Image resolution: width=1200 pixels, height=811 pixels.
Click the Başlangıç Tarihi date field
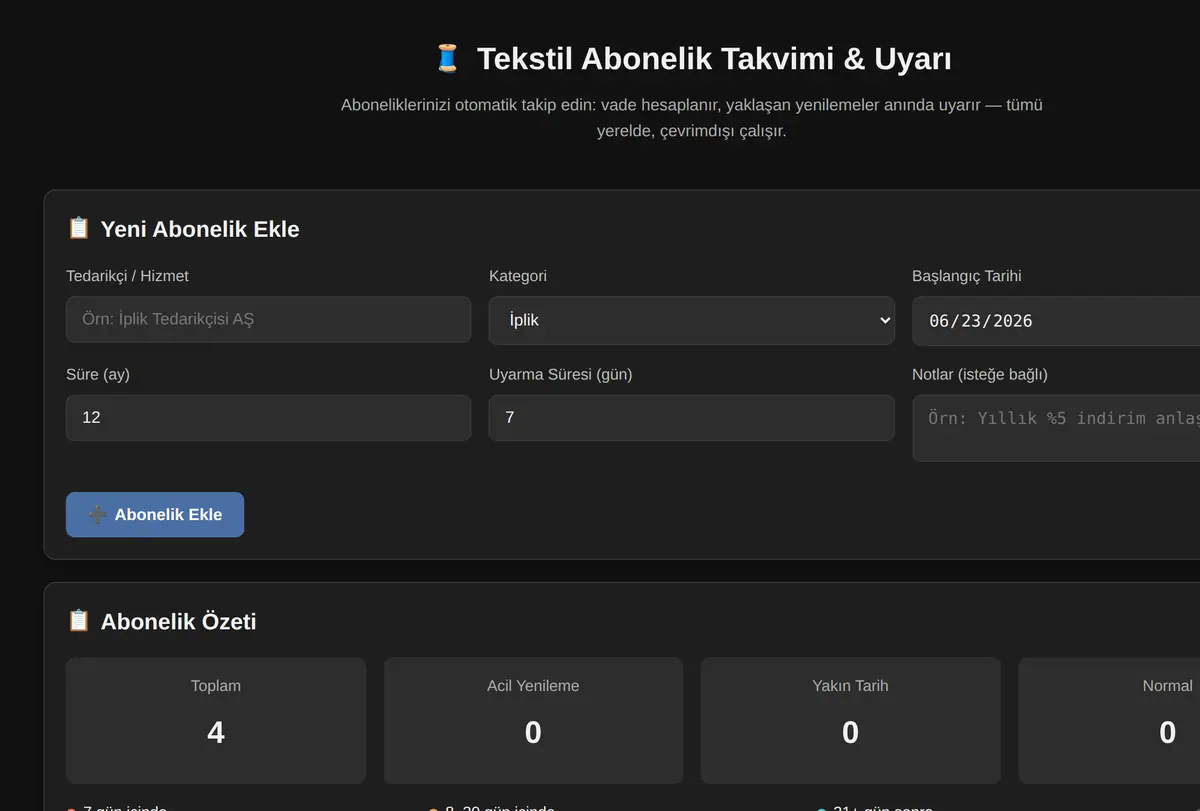click(x=1056, y=320)
